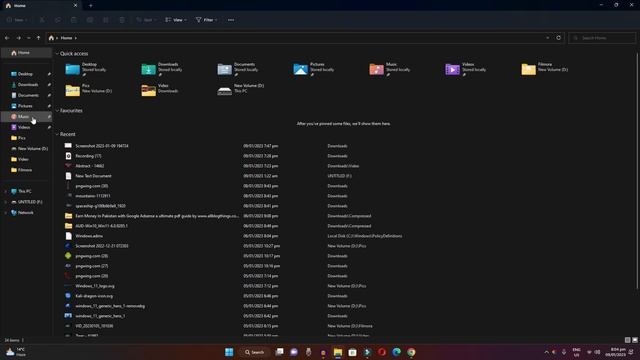Go forward with the right arrow
Viewport: 640px width, 360px height.
pyautogui.click(x=18, y=38)
